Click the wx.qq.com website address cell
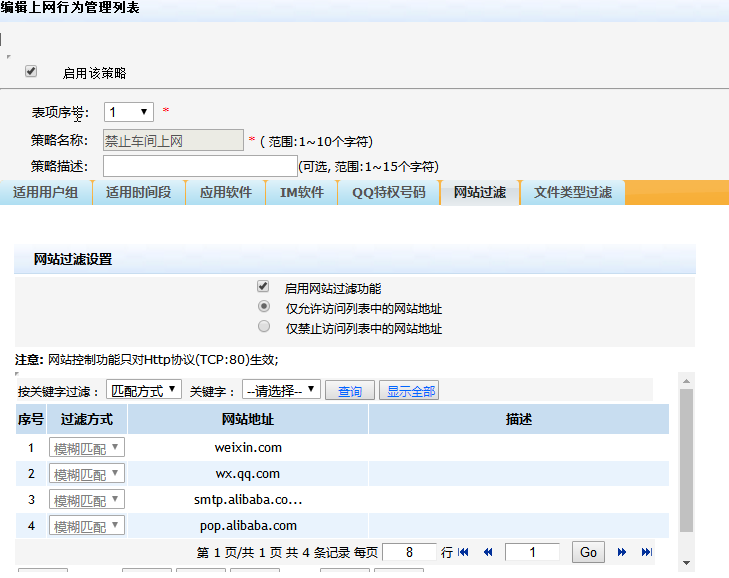 pos(248,473)
